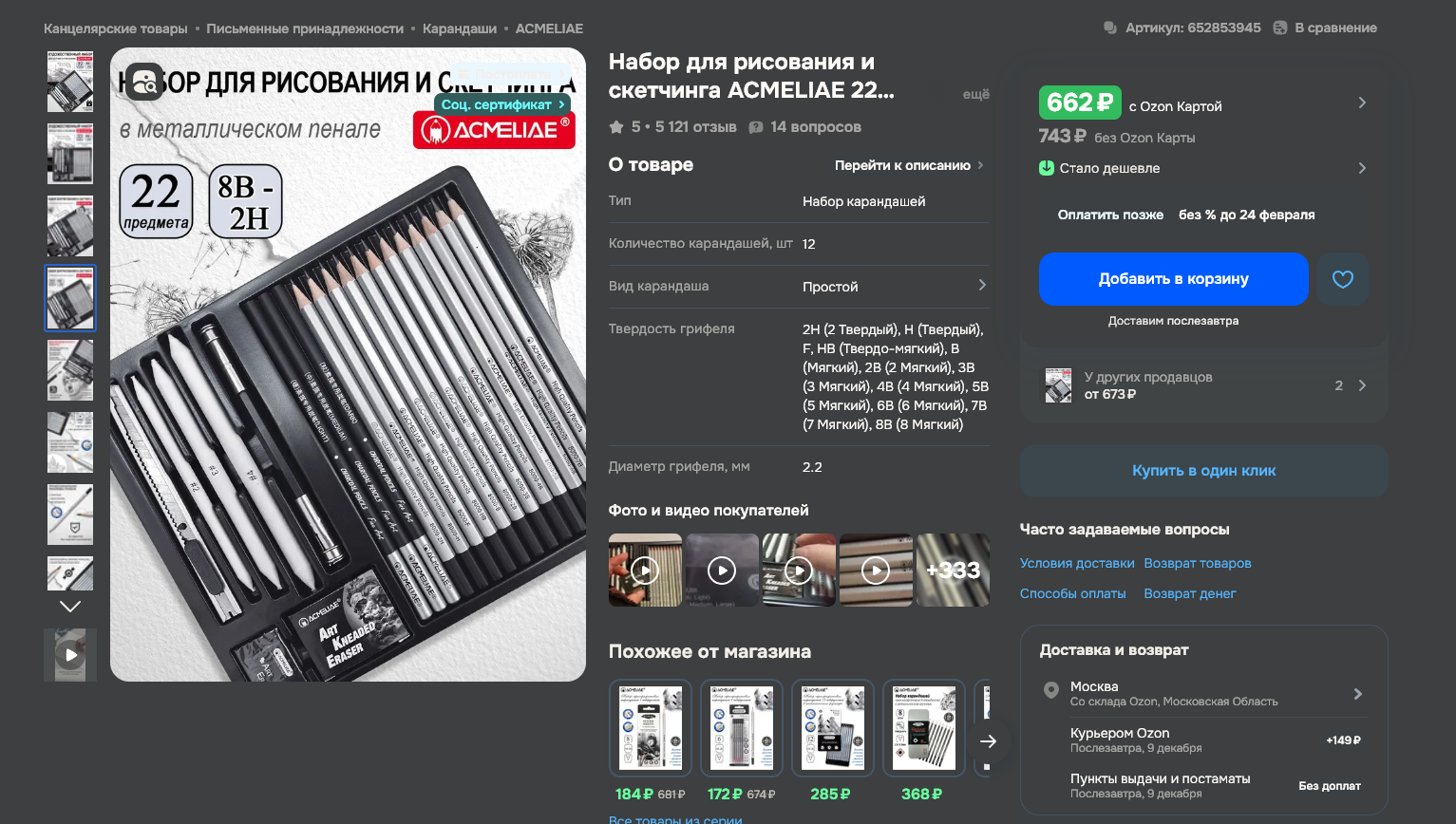
Task: Click 'Добавить в корзину' button
Action: [x=1174, y=279]
